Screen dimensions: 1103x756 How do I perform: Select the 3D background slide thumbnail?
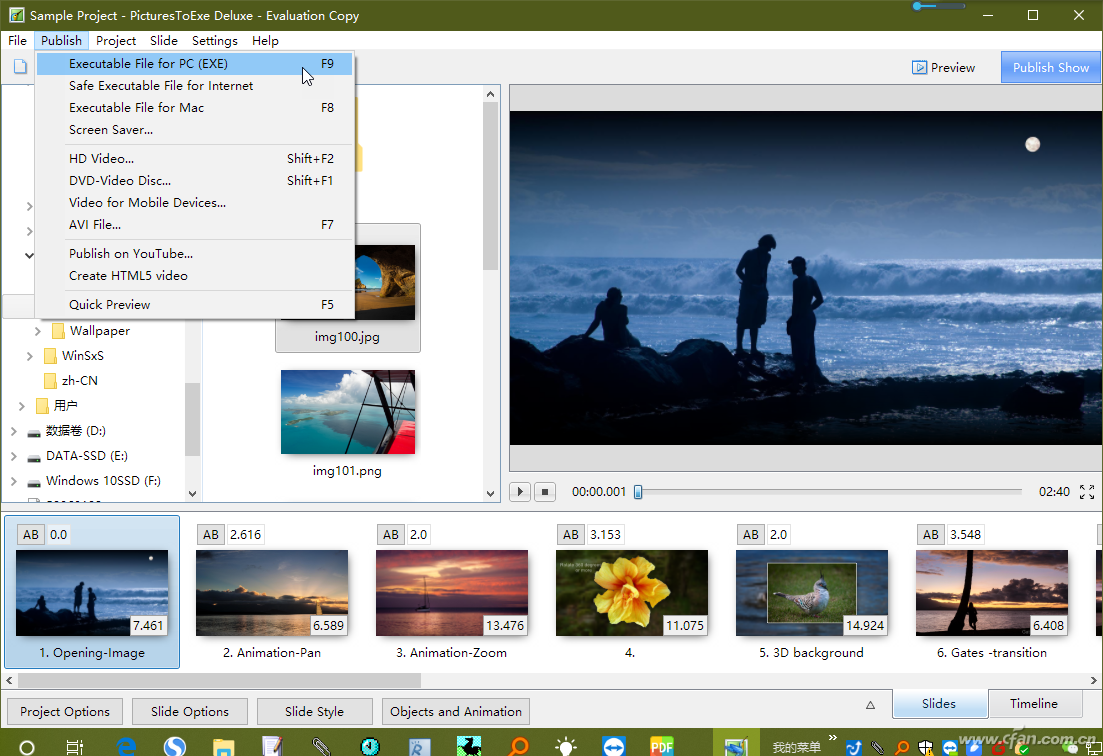tap(811, 592)
